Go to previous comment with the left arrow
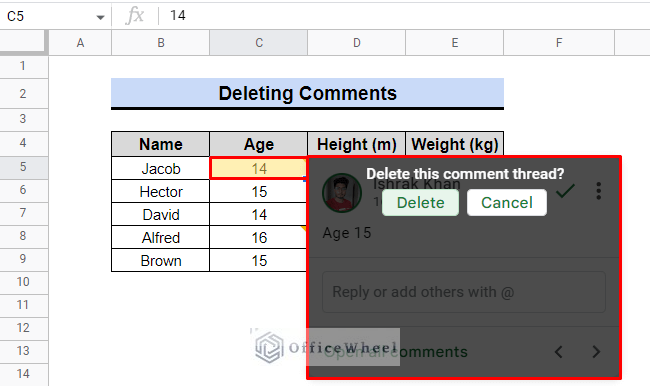 [x=558, y=352]
